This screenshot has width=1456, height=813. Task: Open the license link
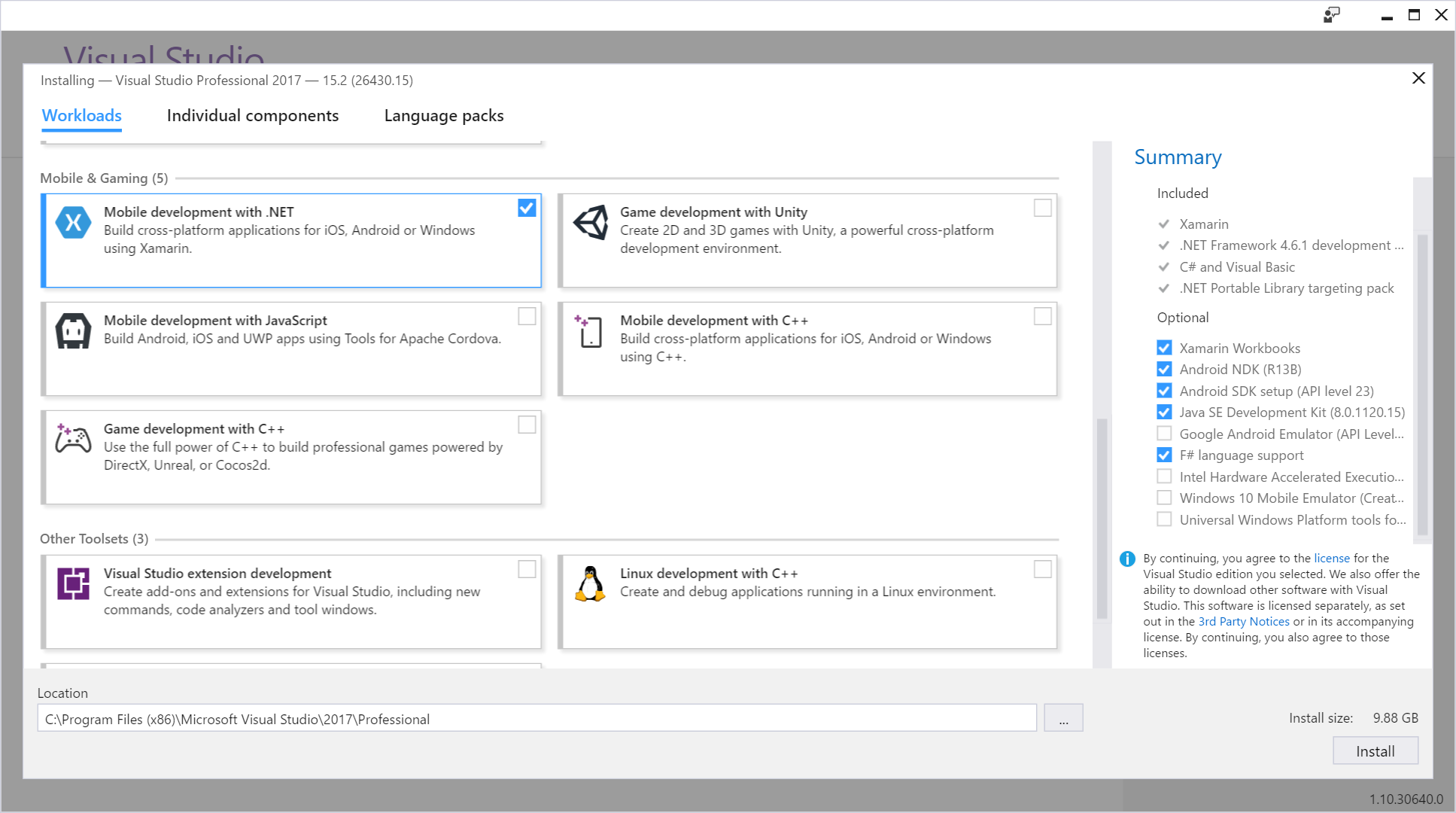[x=1332, y=559]
